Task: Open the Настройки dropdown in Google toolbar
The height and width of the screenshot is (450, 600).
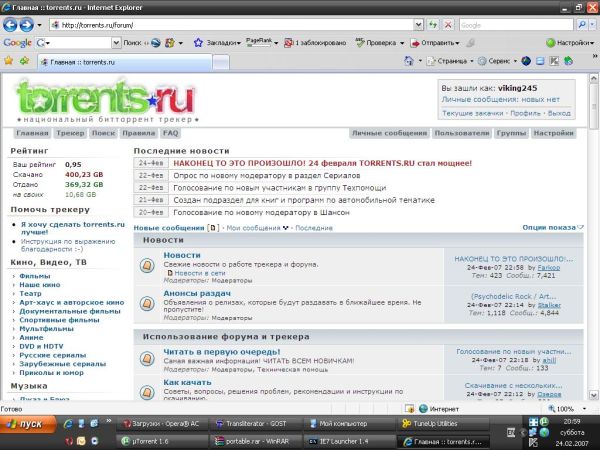Action: coord(571,43)
